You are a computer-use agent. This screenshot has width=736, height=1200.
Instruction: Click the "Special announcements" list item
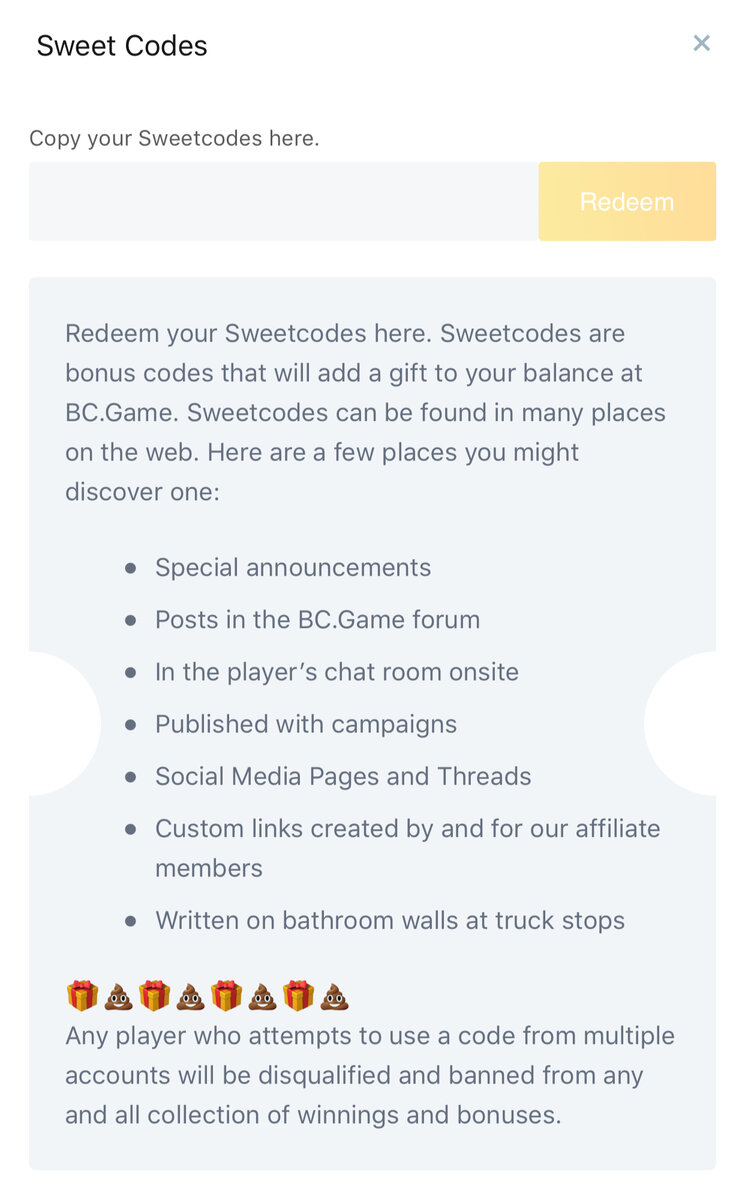click(293, 568)
